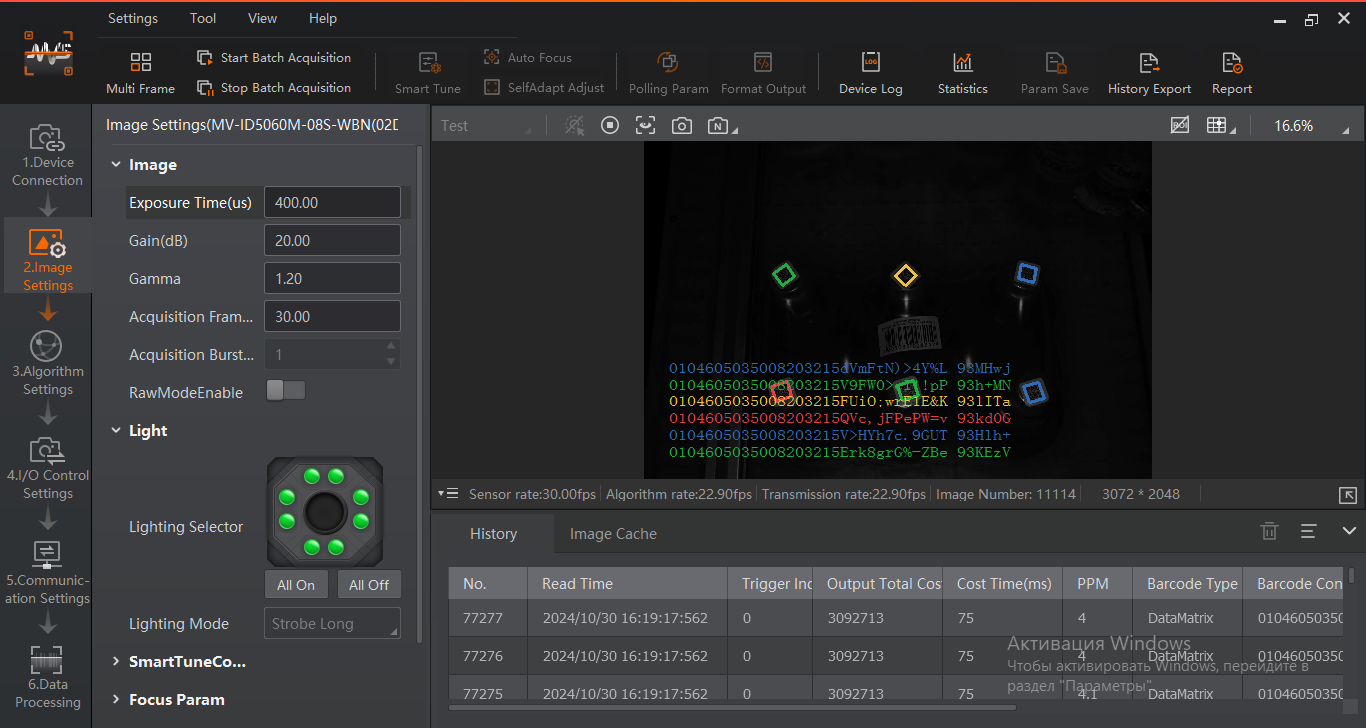The image size is (1366, 728).
Task: Open step 4 I/O Control Settings
Action: point(47,468)
